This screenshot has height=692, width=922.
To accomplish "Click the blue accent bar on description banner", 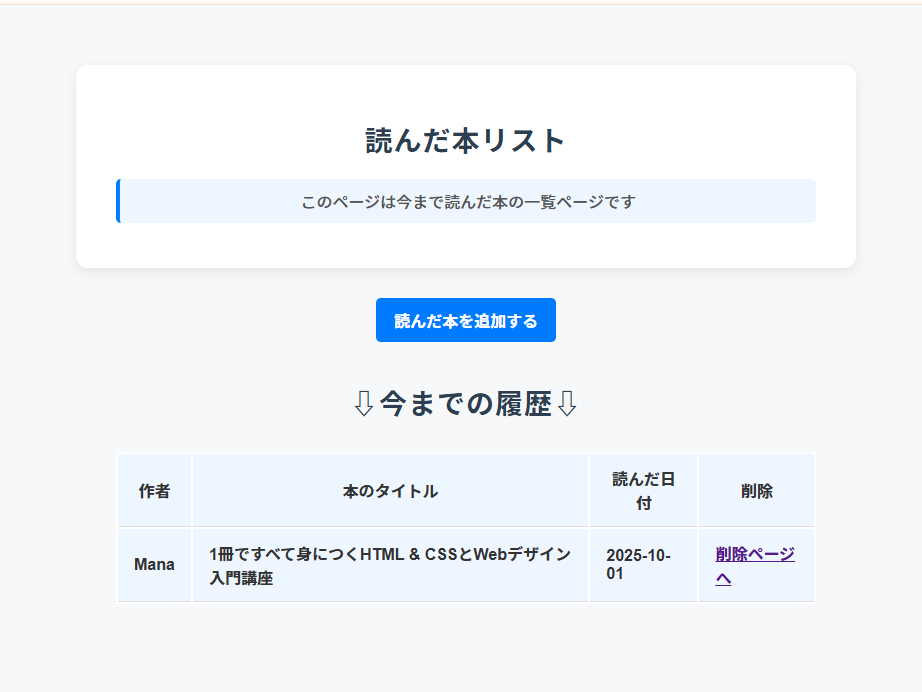I will (x=118, y=201).
